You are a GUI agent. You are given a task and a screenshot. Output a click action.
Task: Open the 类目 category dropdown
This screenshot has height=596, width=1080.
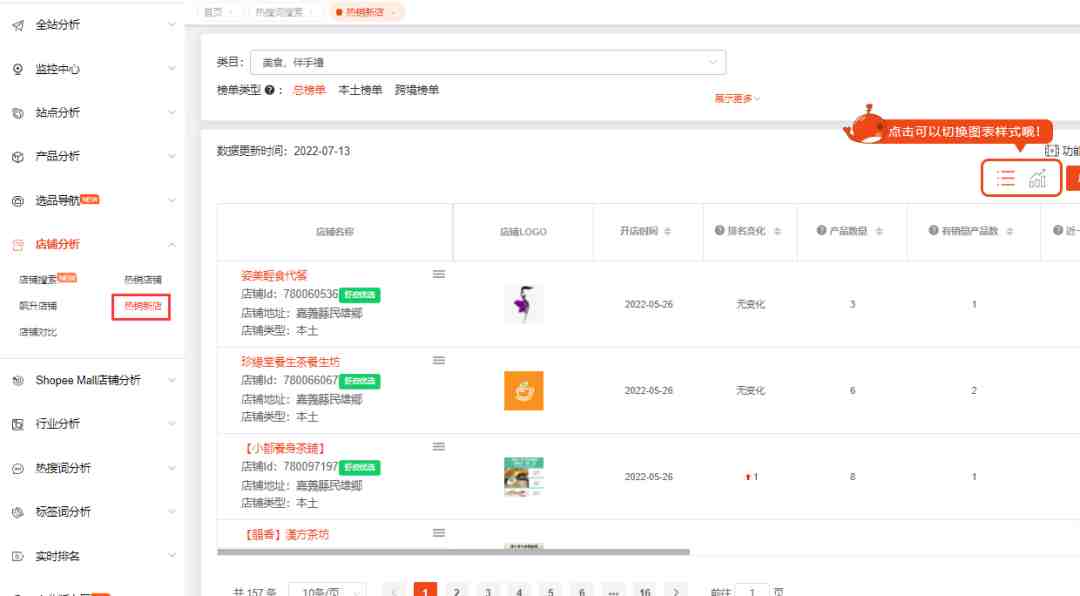click(488, 63)
